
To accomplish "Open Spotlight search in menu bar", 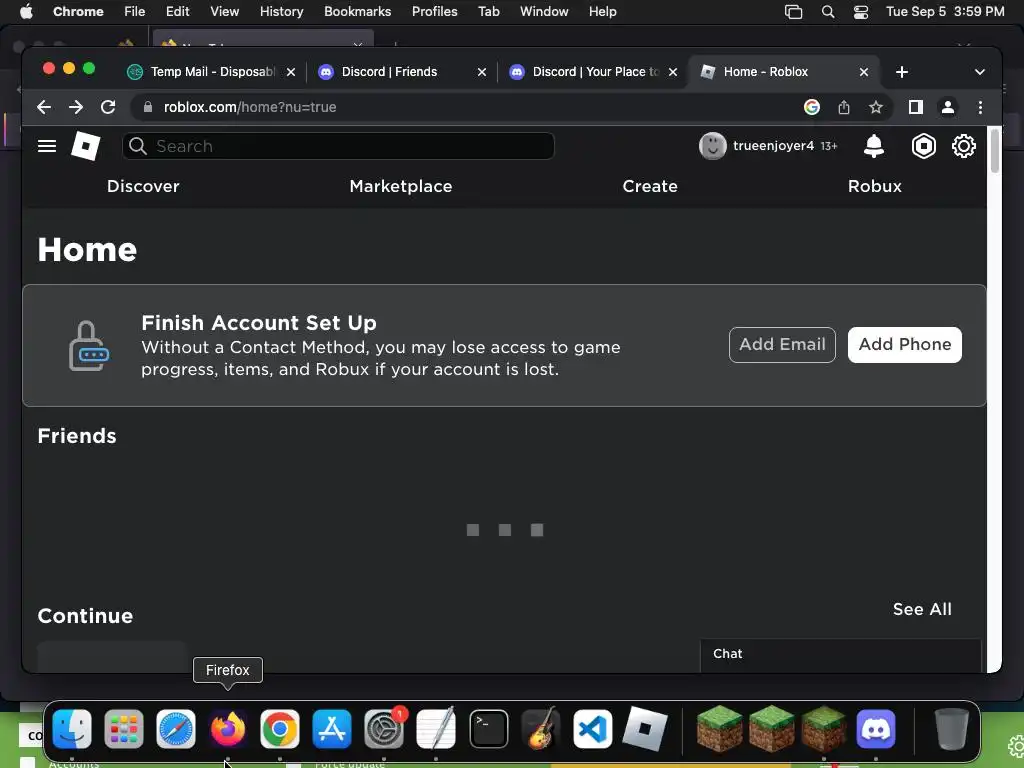I will click(x=827, y=12).
